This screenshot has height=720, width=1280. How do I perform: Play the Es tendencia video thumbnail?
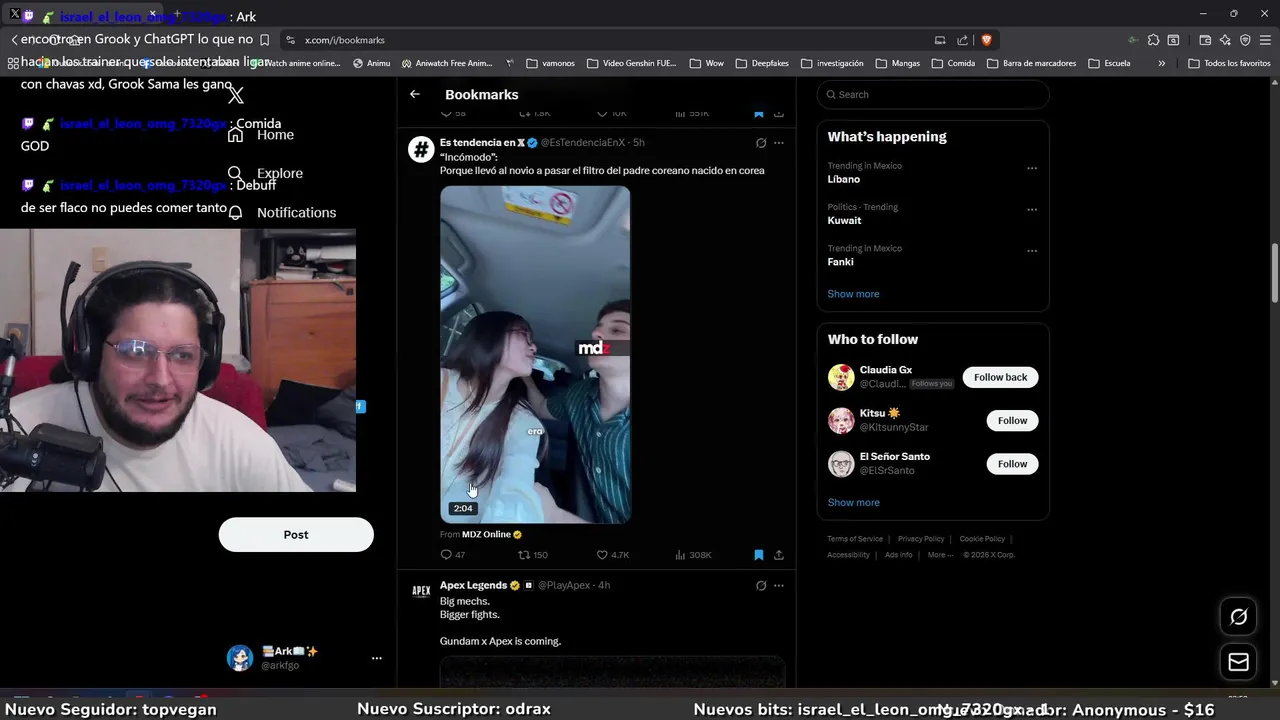point(535,354)
